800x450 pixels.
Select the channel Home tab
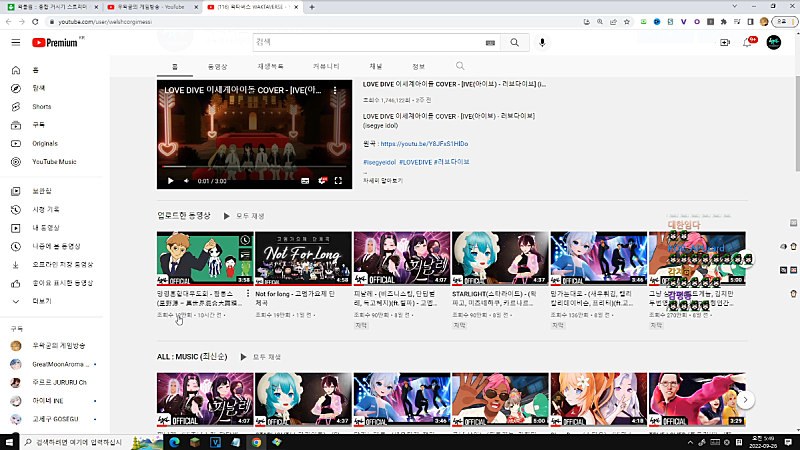tap(174, 67)
